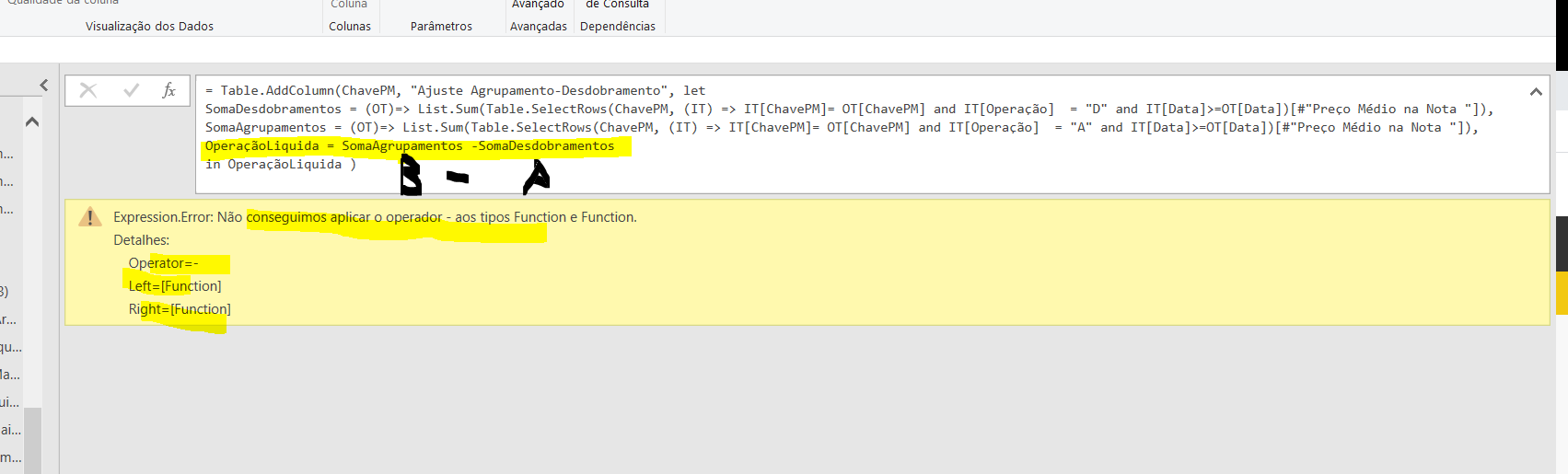Confirm the formula with the checkmark icon

[131, 90]
